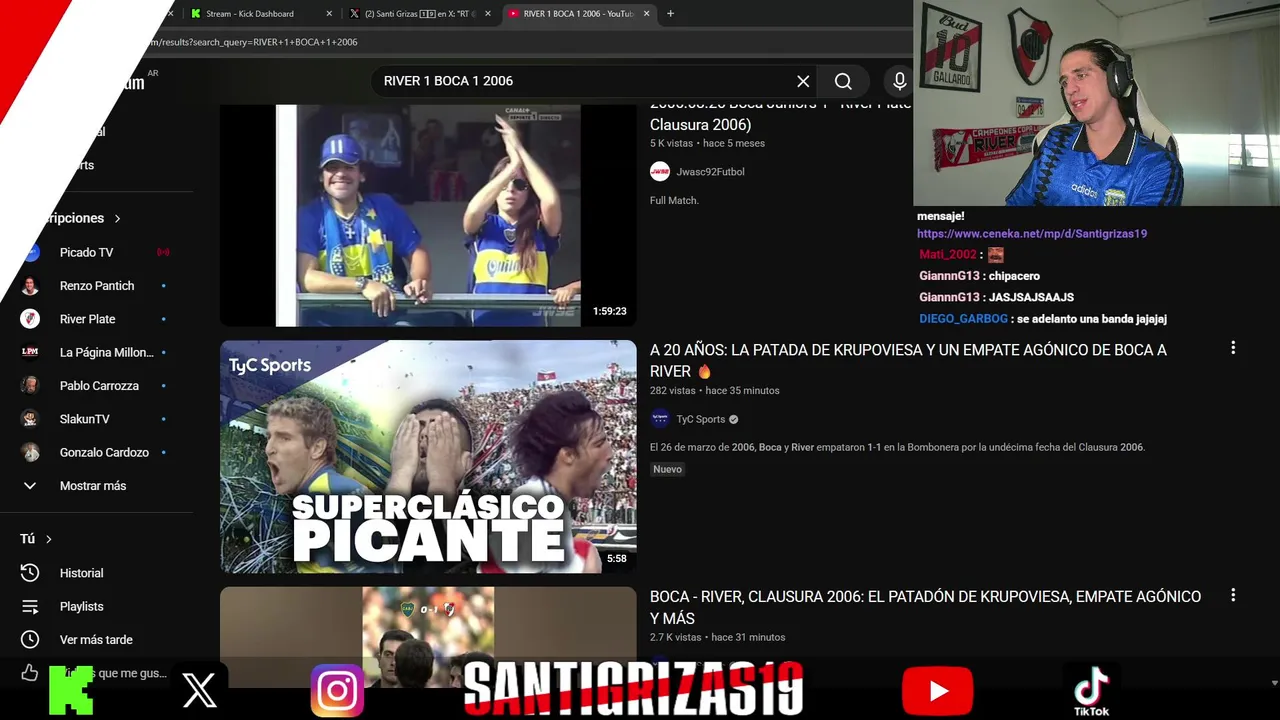This screenshot has width=1280, height=720.
Task: Open the ceneka.net Santigrizas19 link
Action: click(1032, 234)
